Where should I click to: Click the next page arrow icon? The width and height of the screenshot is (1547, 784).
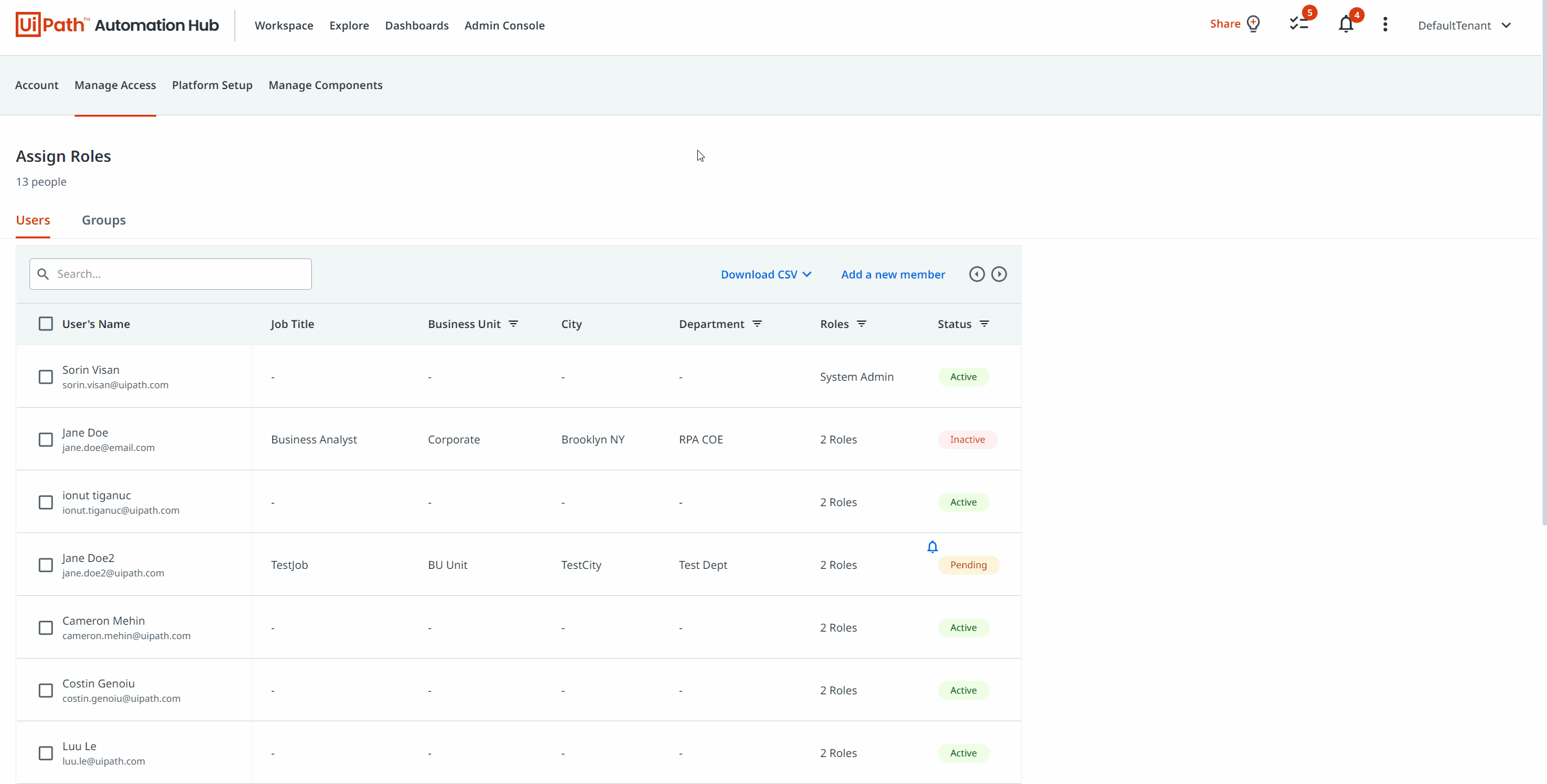[x=999, y=274]
